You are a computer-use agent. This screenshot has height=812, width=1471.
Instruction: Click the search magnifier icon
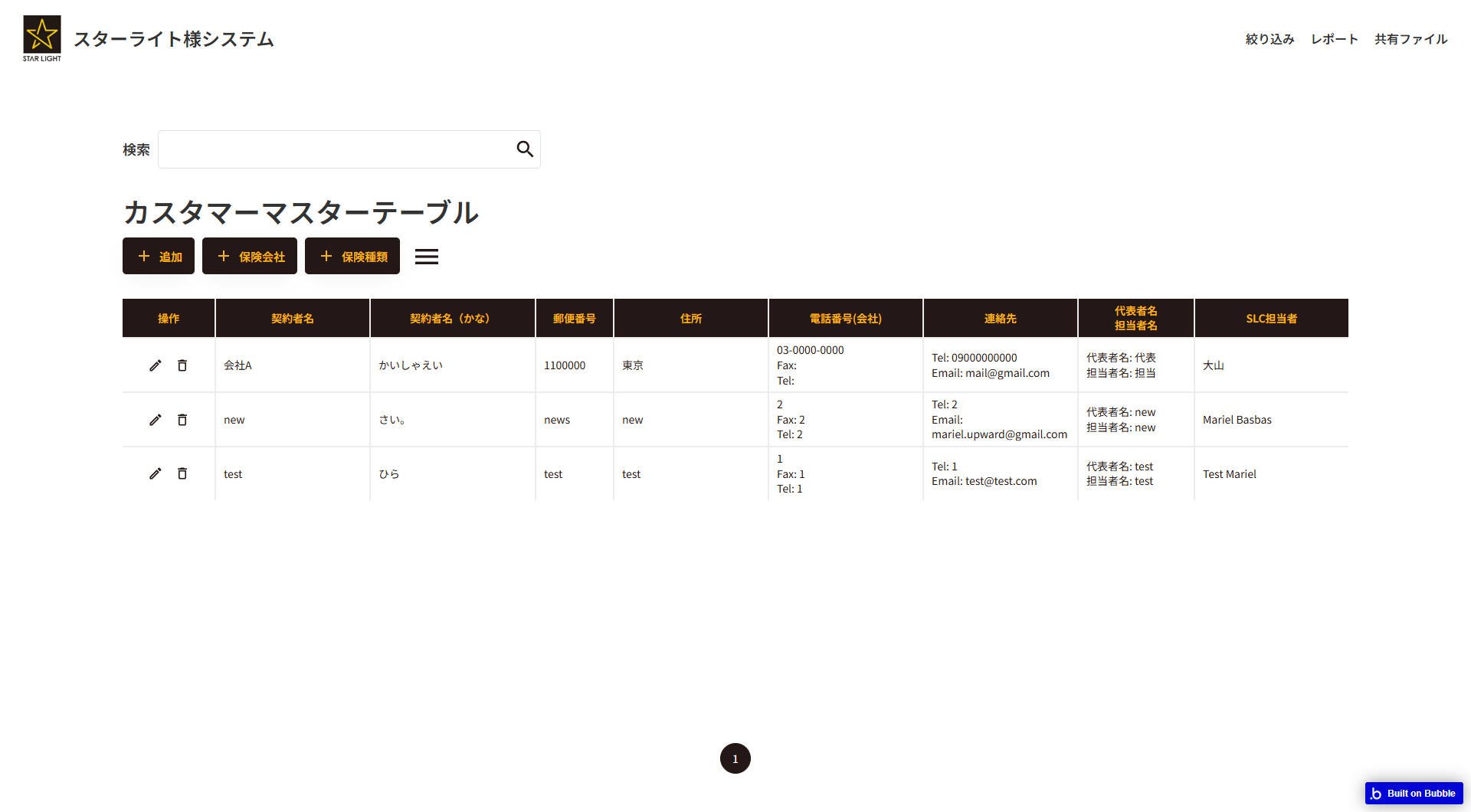click(524, 149)
